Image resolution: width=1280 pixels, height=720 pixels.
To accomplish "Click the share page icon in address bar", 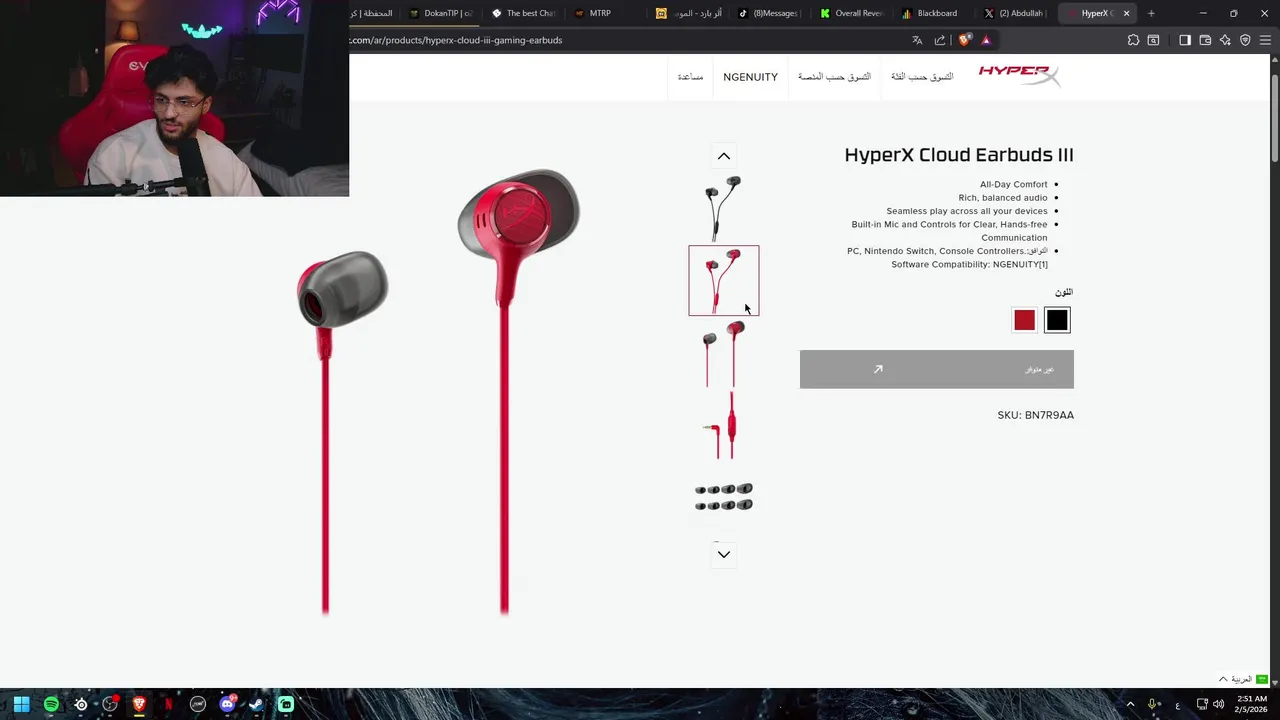I will 940,40.
